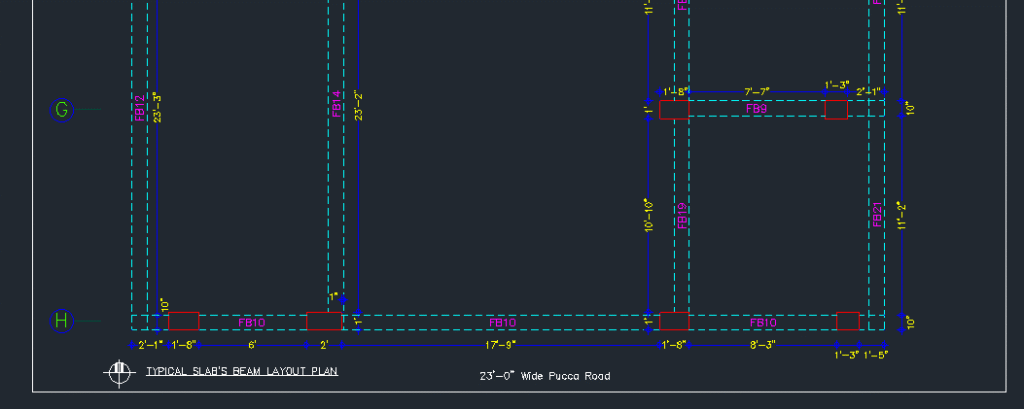Select the FB10 label above the 6' dimension
The height and width of the screenshot is (409, 1024).
pyautogui.click(x=251, y=322)
